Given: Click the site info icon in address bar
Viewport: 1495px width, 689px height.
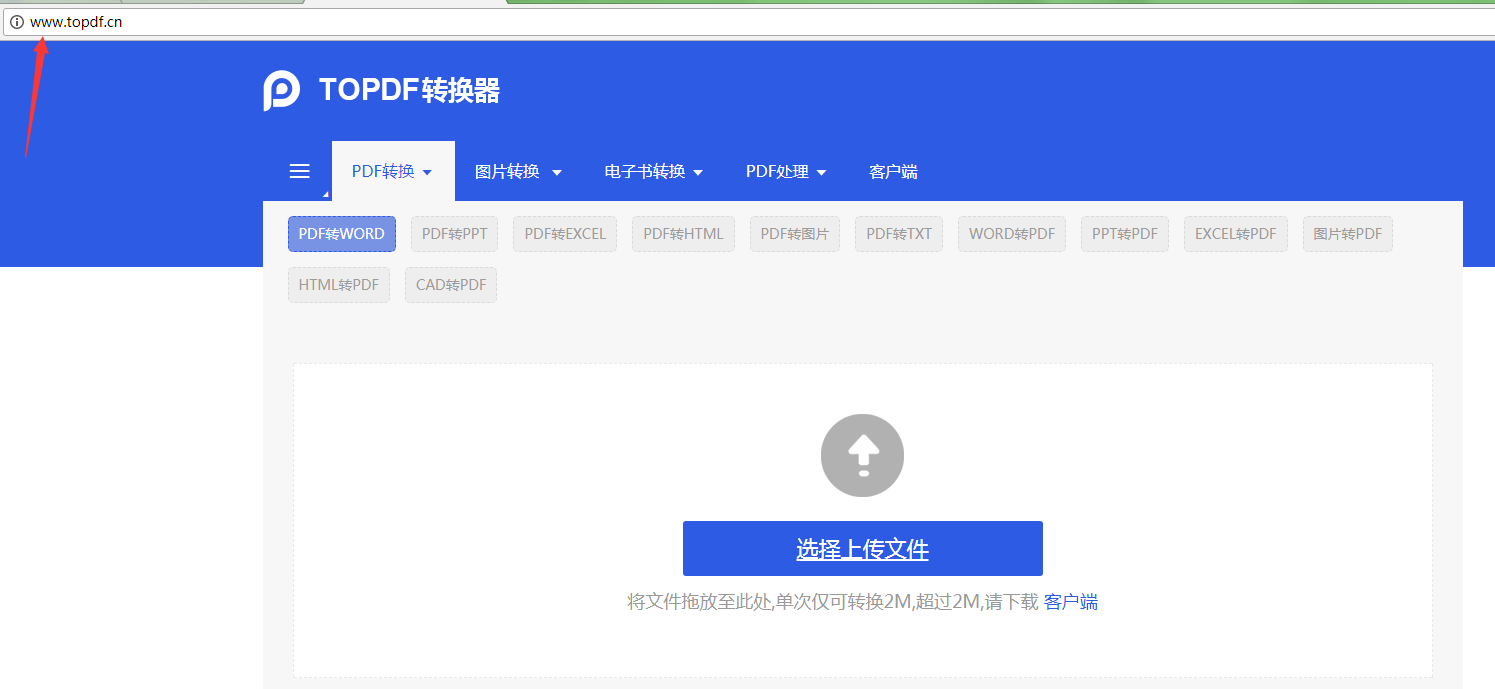Looking at the screenshot, I should click(x=17, y=22).
